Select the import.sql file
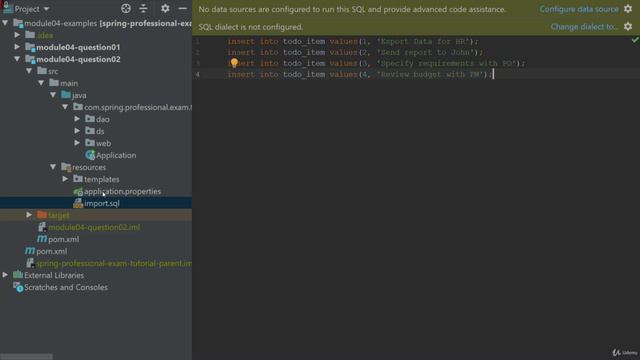The image size is (640, 360). 102,203
